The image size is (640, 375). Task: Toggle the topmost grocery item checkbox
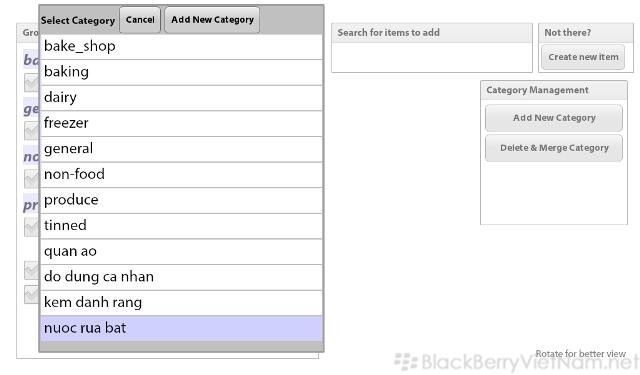tap(32, 83)
